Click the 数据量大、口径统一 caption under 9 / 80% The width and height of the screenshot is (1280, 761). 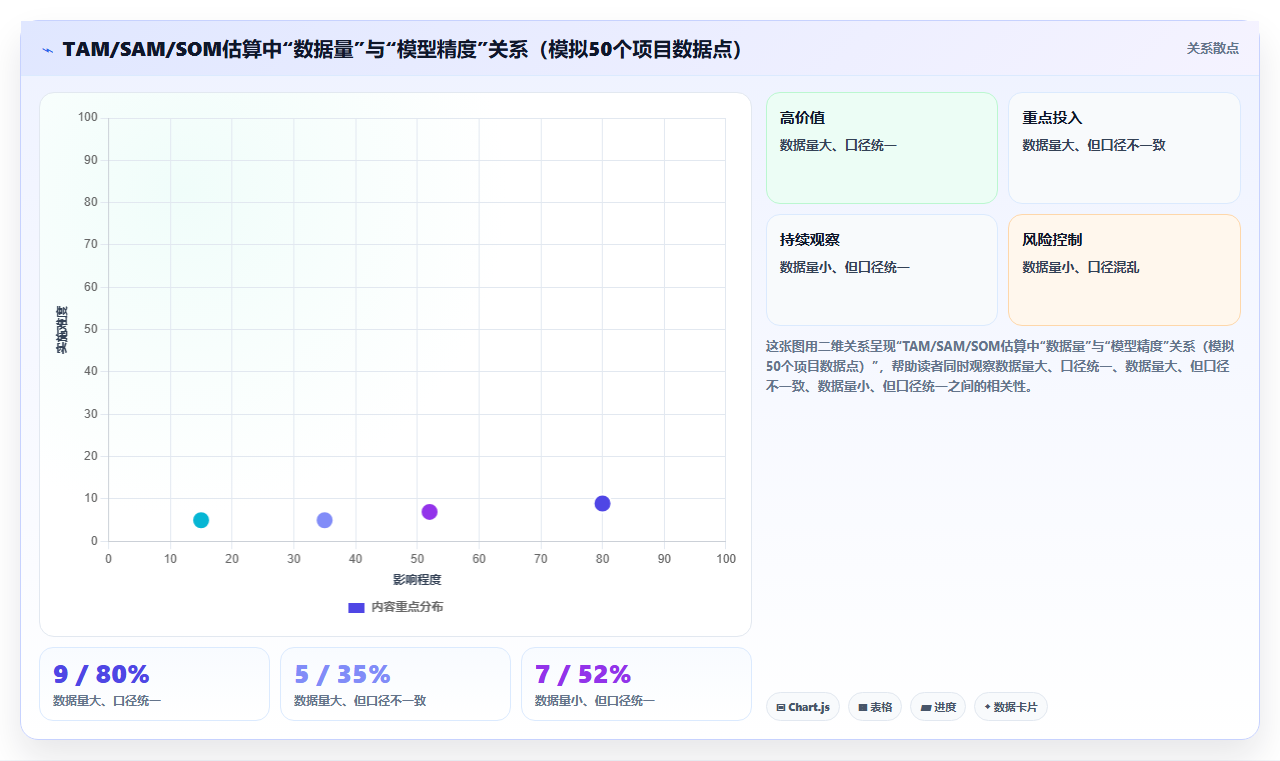click(107, 701)
